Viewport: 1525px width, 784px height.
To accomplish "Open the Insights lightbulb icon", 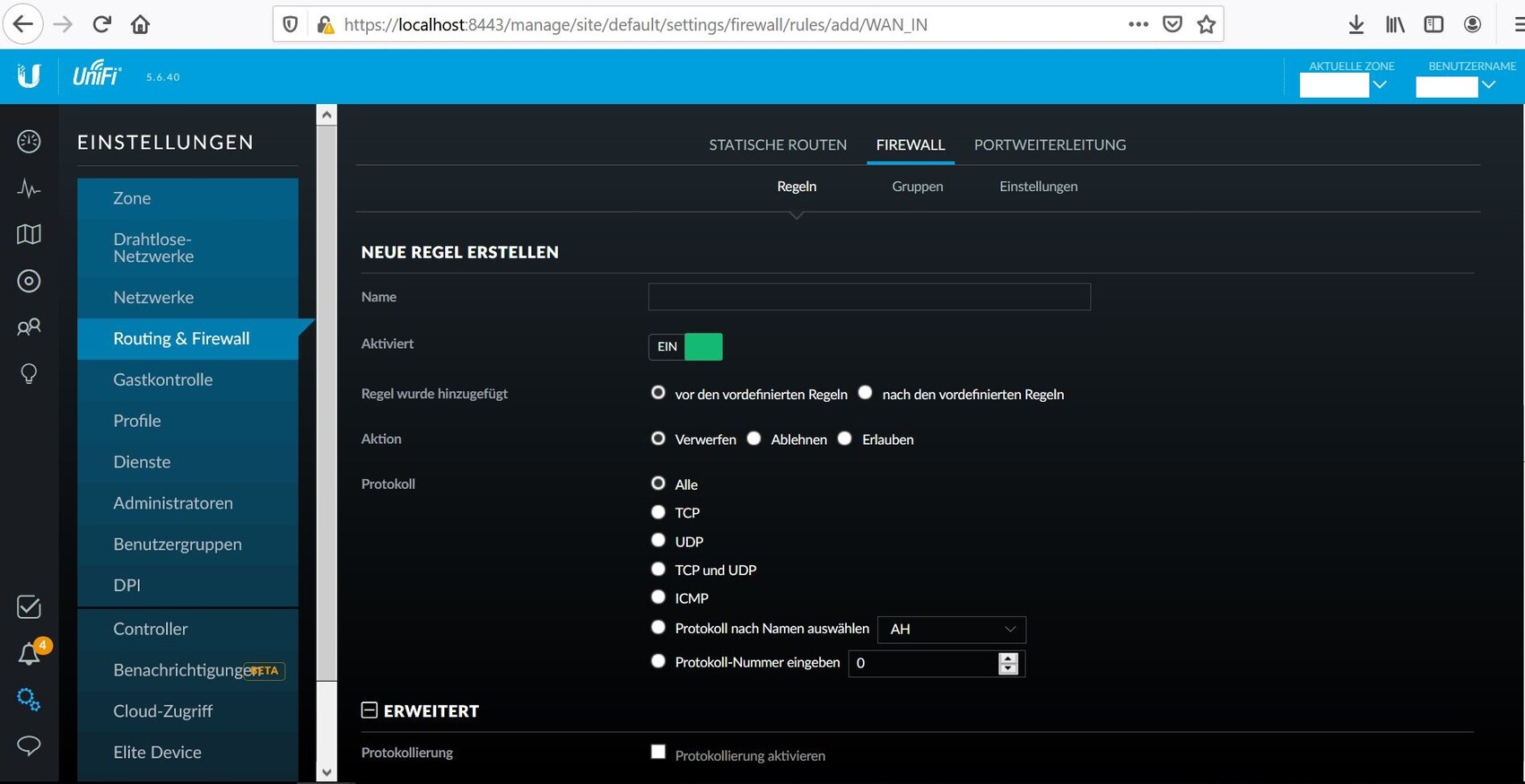I will (x=29, y=374).
